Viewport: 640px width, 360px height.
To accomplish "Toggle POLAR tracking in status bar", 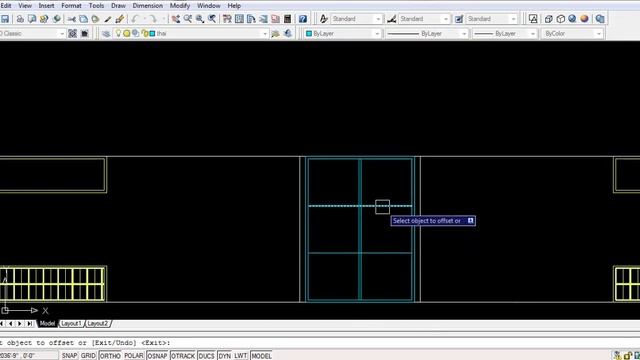I will click(134, 356).
